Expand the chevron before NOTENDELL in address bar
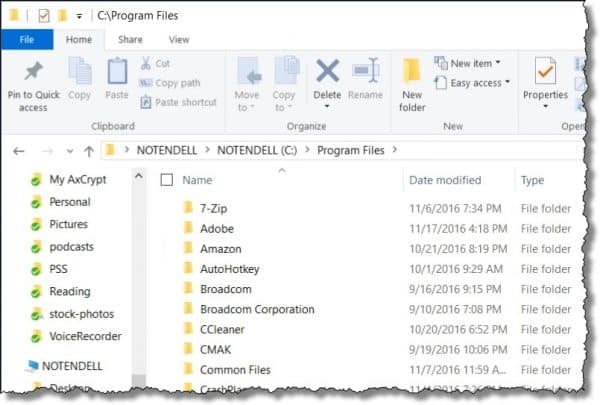The width and height of the screenshot is (600, 405). point(127,150)
